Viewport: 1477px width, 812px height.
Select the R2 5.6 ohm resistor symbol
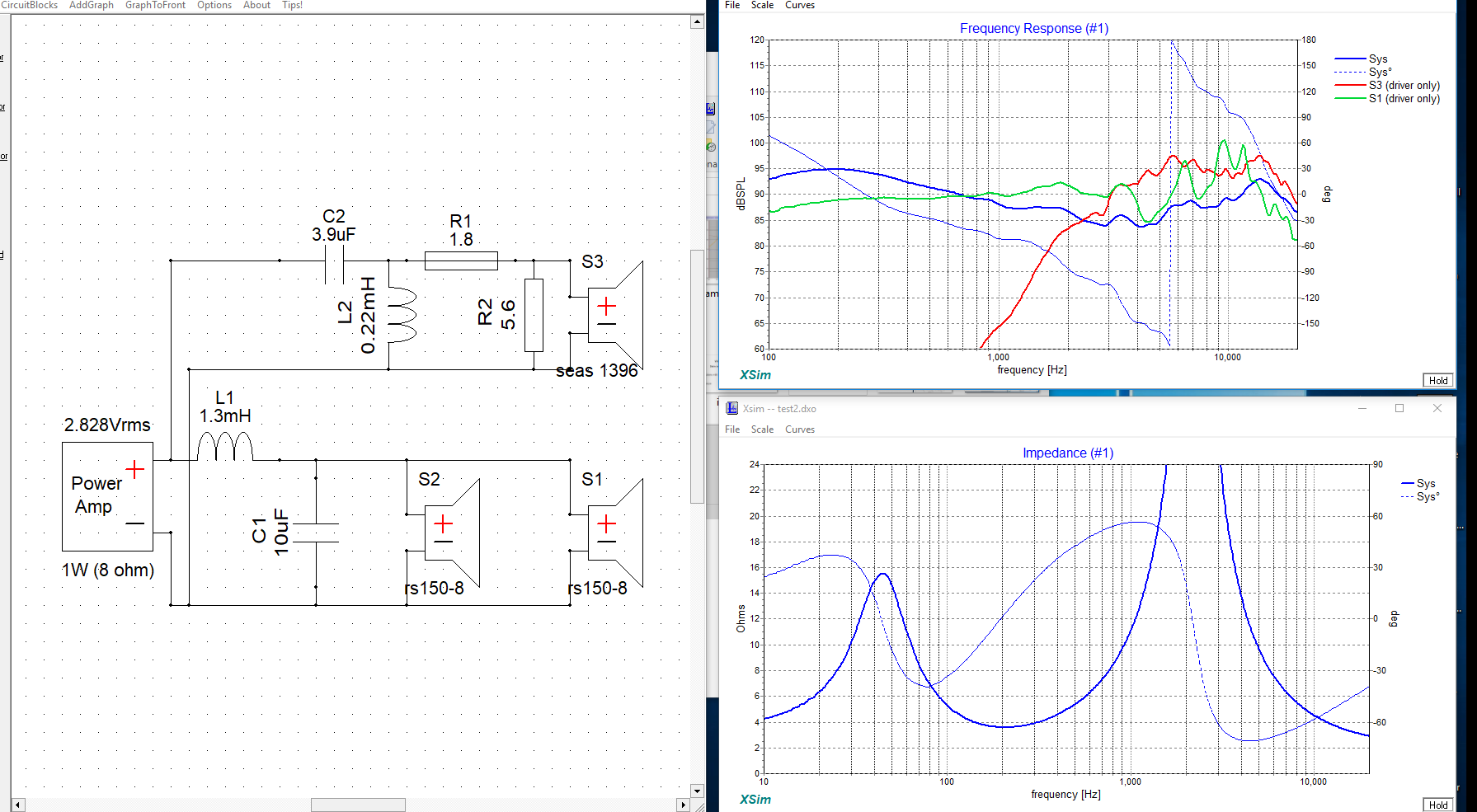534,315
